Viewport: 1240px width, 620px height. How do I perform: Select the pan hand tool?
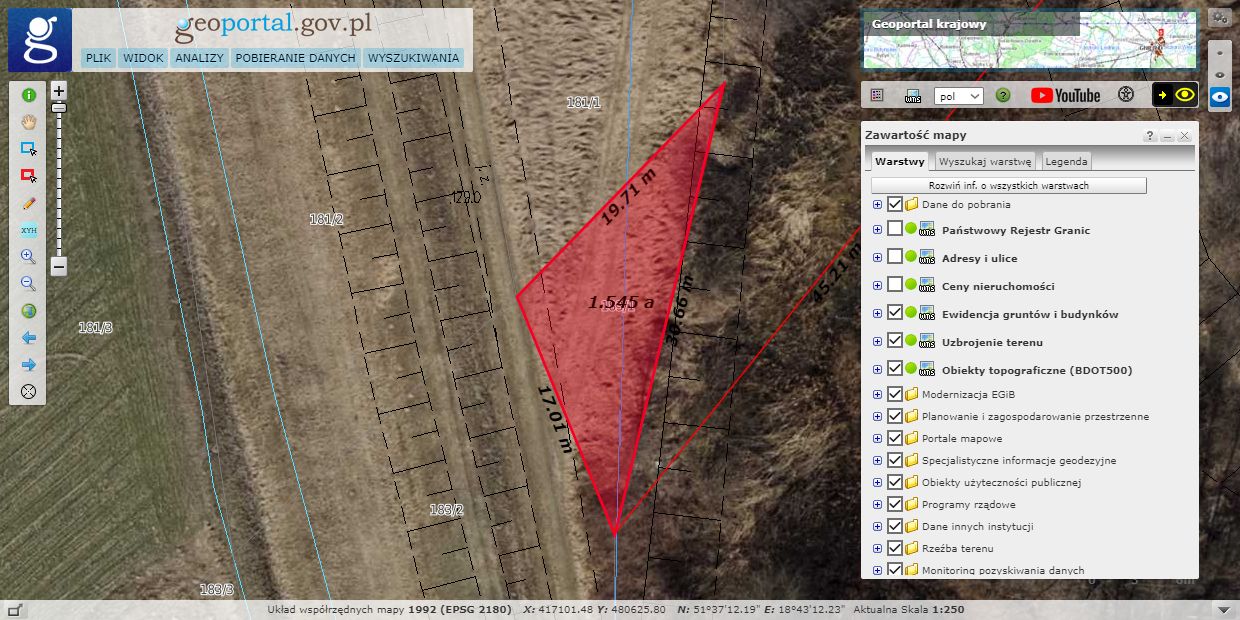(x=28, y=122)
